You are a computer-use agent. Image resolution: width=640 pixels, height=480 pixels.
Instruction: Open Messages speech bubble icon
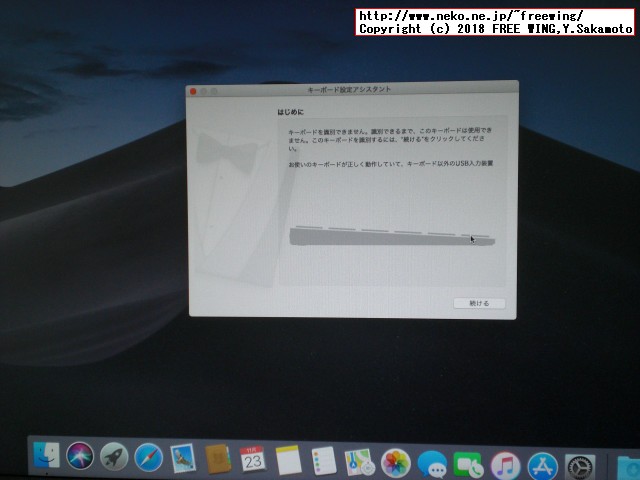(432, 465)
